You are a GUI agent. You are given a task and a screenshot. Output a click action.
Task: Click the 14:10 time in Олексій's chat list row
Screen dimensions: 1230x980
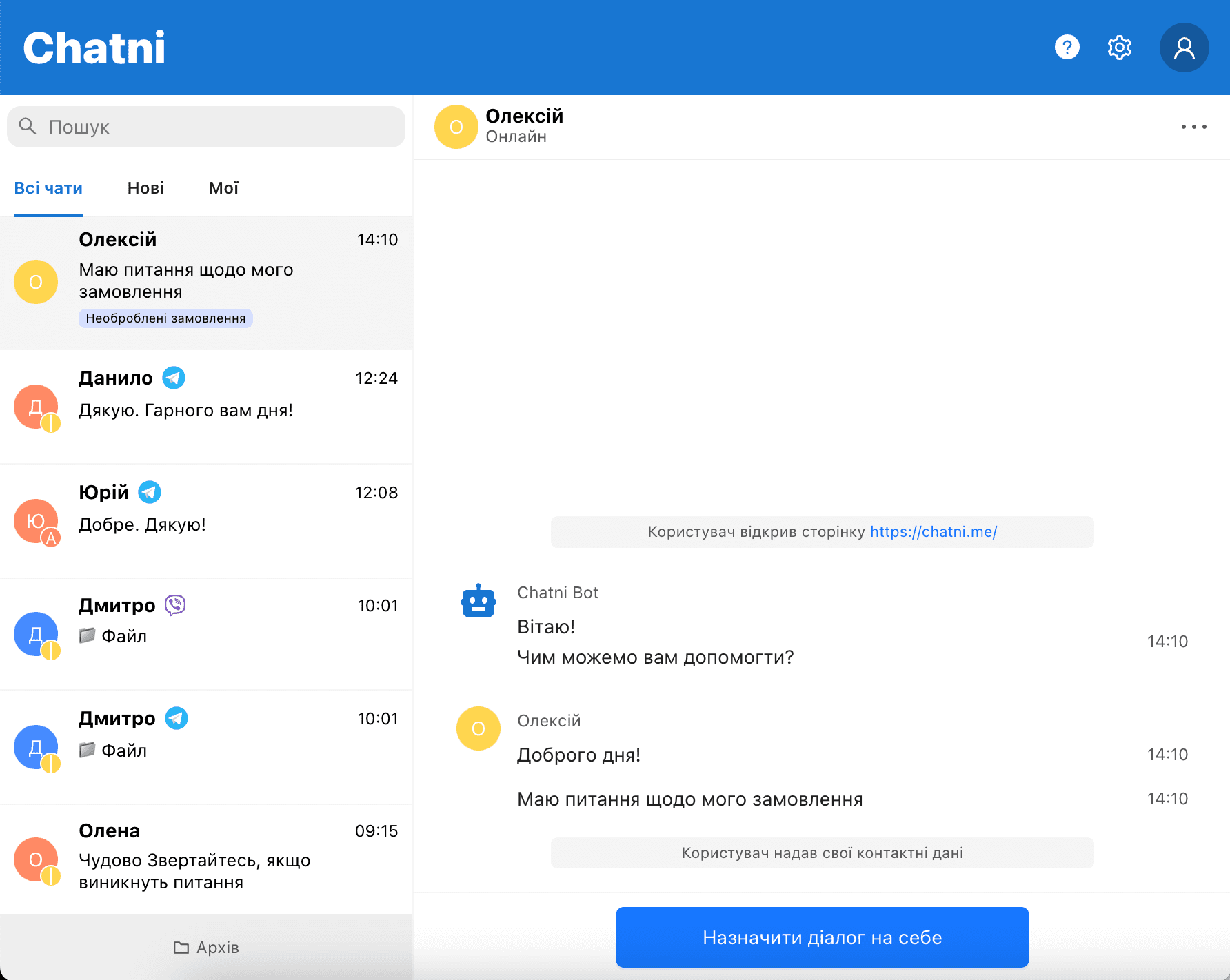[377, 240]
